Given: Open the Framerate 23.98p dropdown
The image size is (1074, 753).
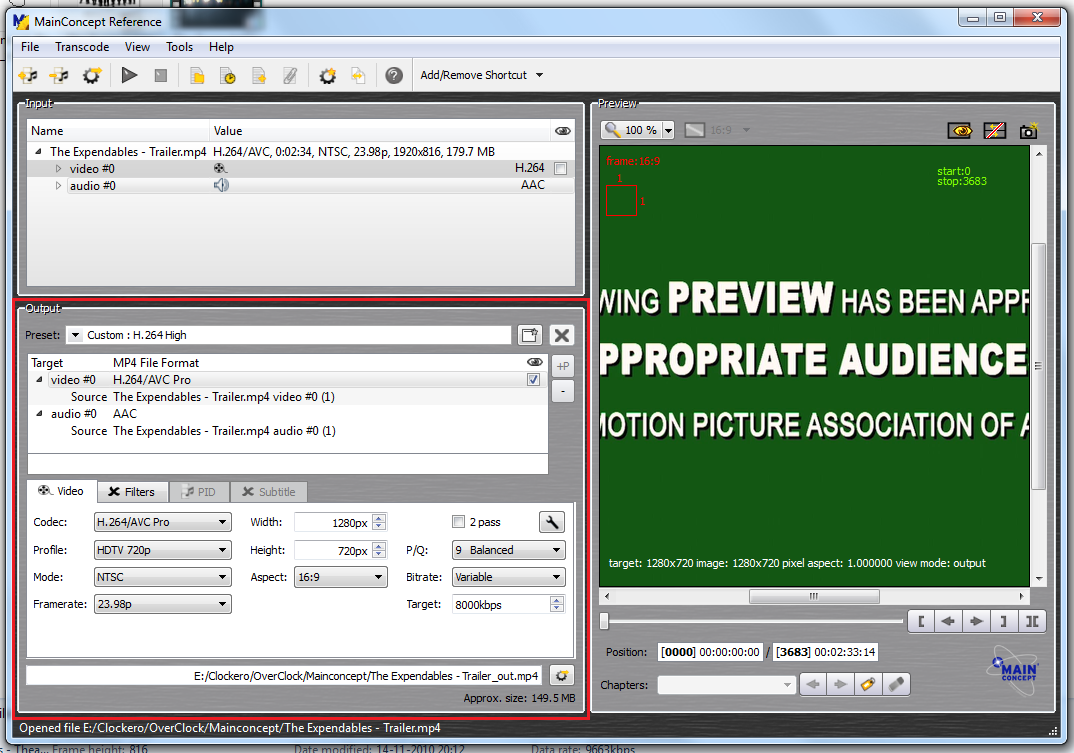Looking at the screenshot, I should (162, 604).
